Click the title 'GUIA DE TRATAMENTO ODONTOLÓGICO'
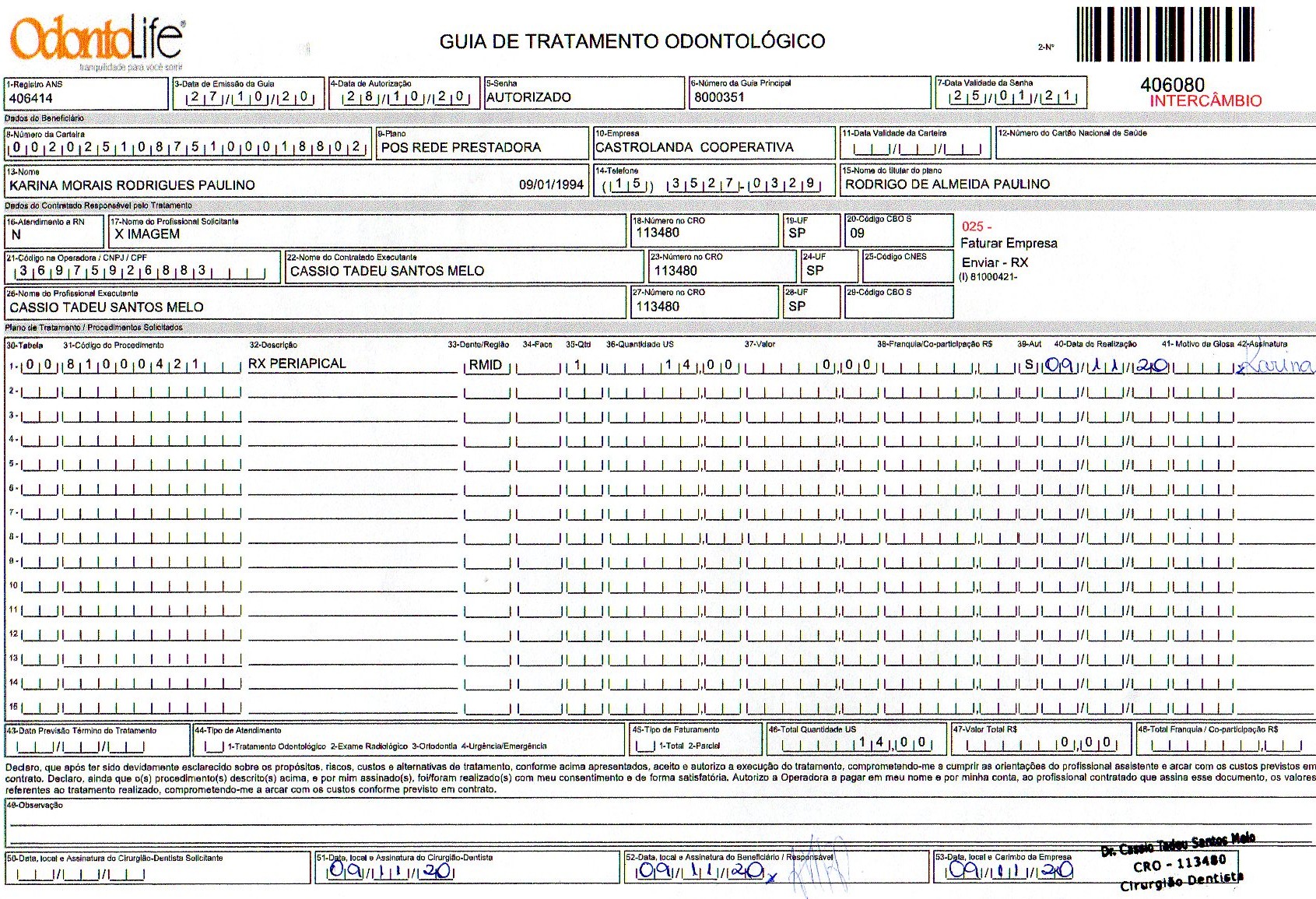Viewport: 1316px width, 899px height. coord(632,41)
